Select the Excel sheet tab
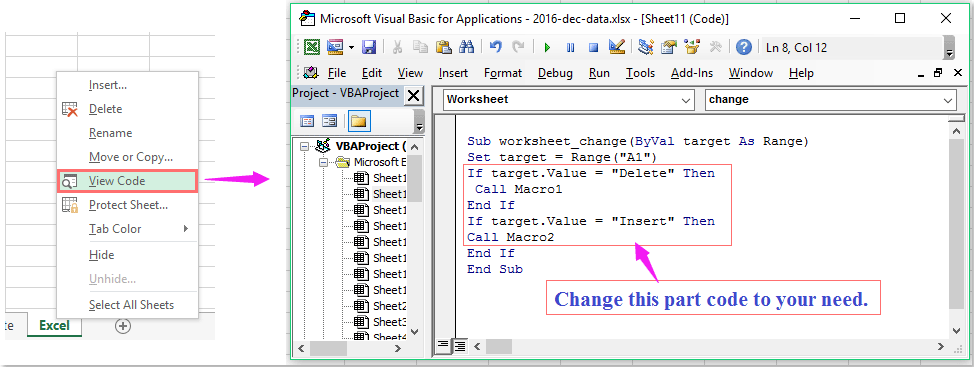 (54, 325)
